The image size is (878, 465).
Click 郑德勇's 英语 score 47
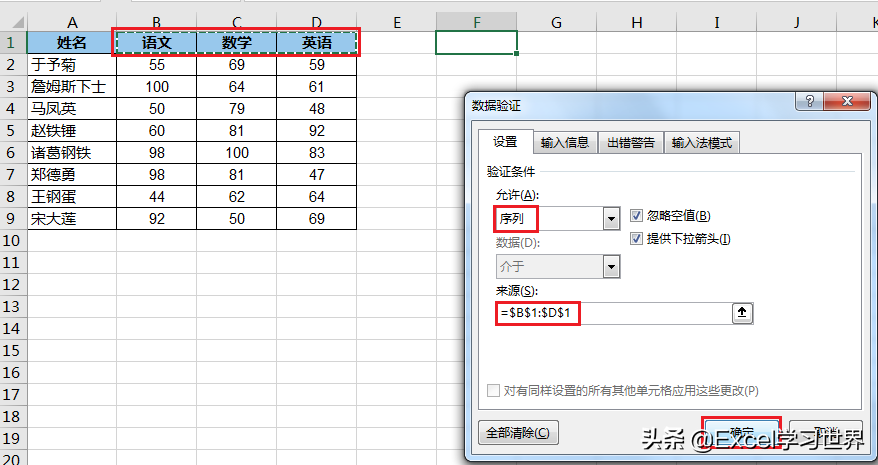tap(316, 175)
